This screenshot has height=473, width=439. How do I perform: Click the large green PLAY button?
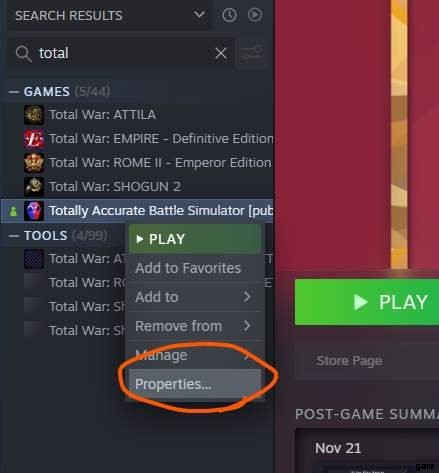[x=367, y=302]
